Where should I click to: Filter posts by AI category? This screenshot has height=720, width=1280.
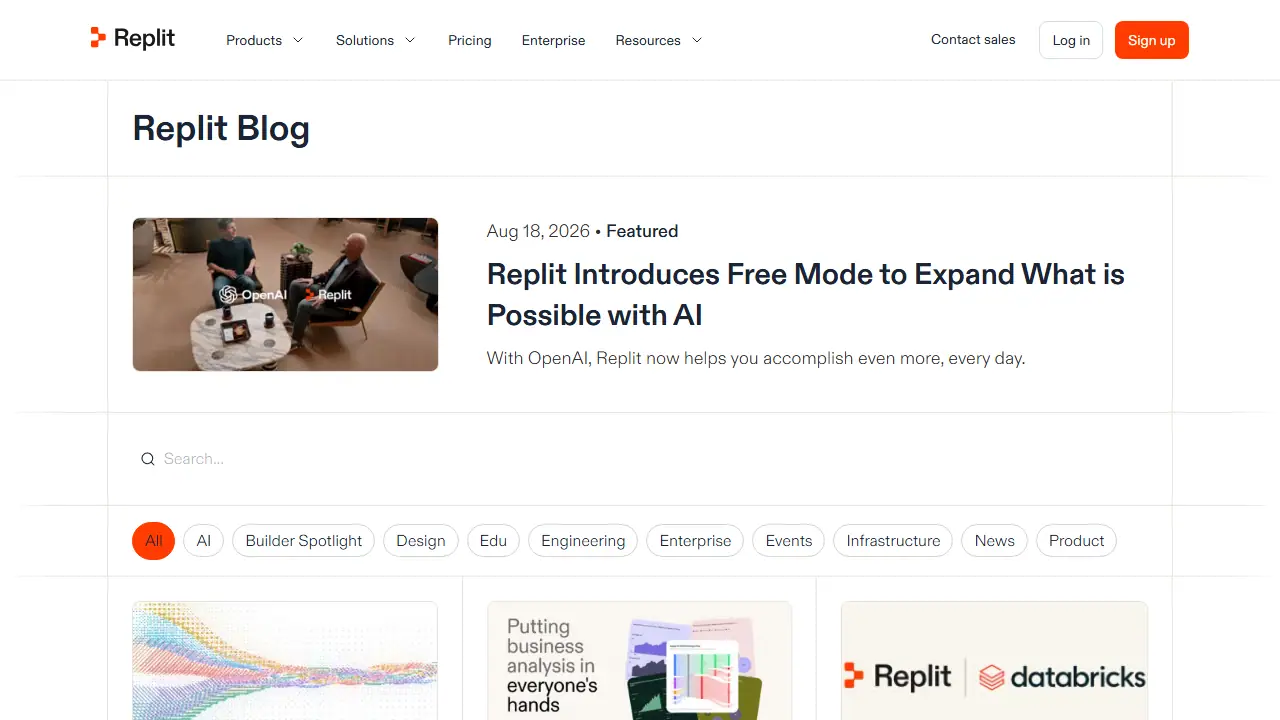204,541
